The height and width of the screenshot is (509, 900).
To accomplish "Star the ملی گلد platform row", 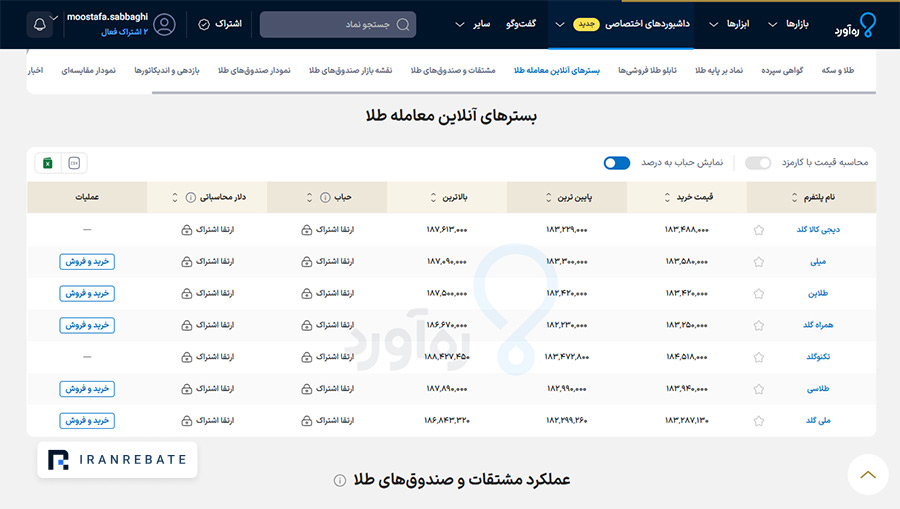I will tap(758, 421).
